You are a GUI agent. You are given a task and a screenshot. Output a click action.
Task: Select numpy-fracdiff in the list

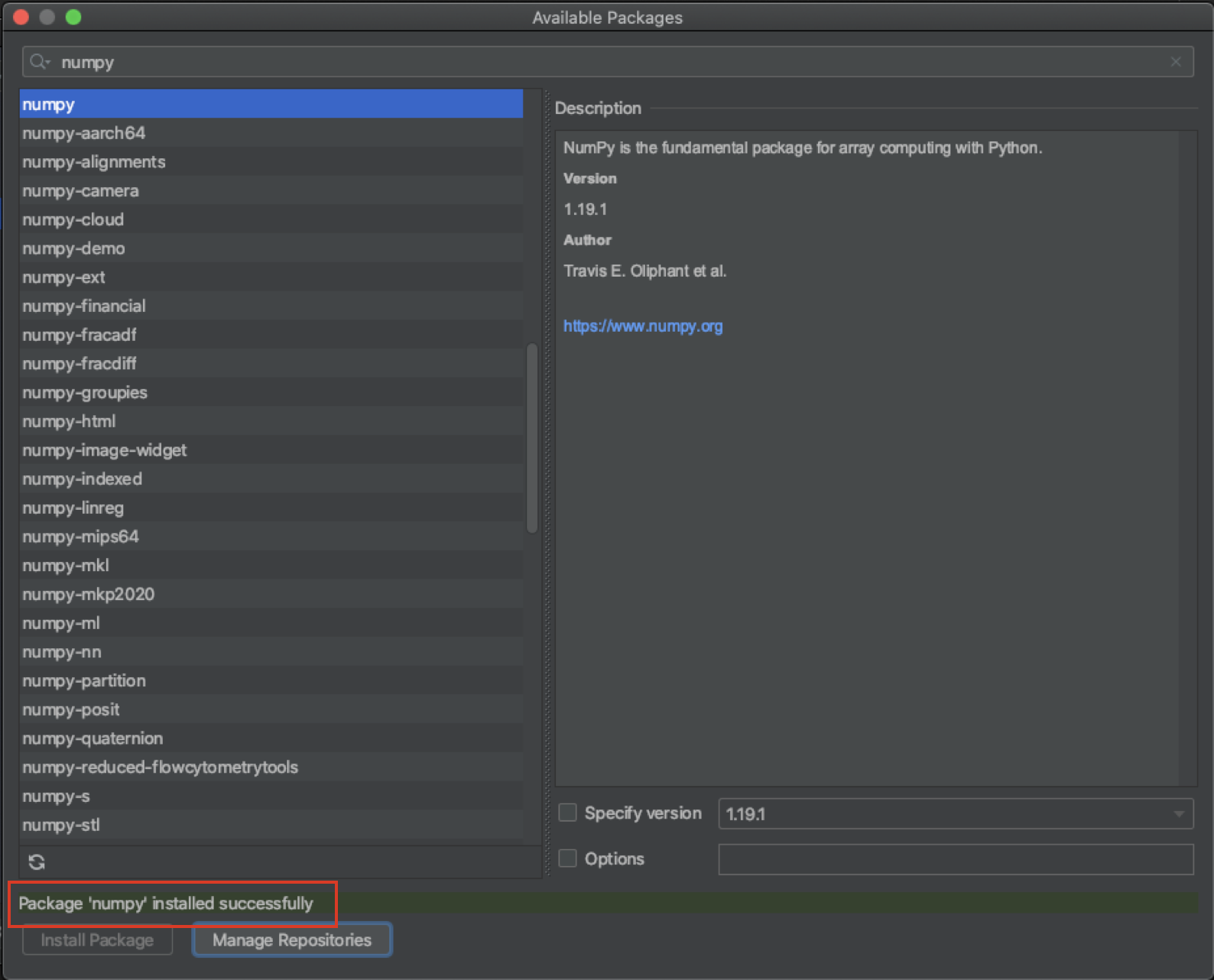(x=271, y=363)
